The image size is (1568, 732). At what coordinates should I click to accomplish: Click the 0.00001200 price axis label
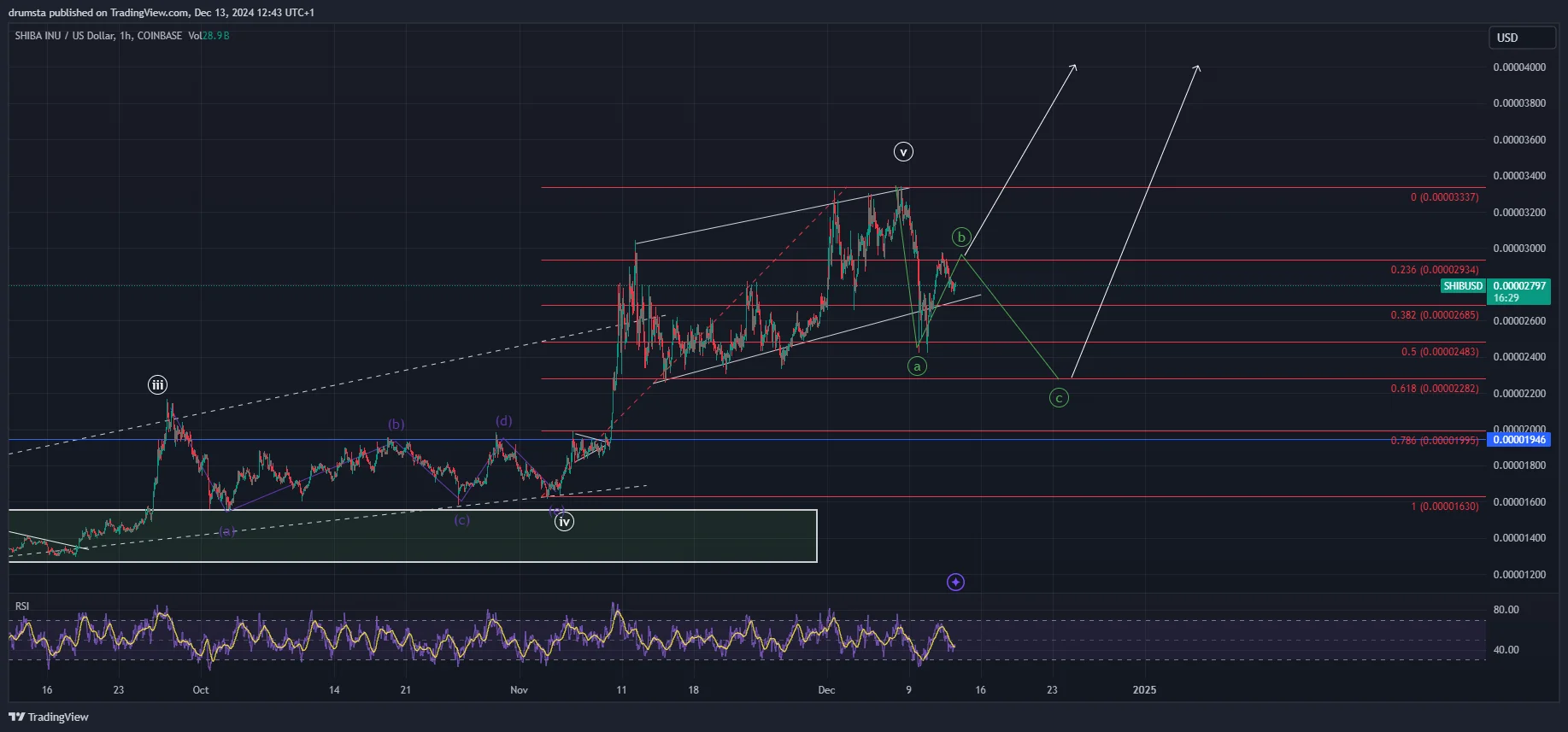(1519, 575)
